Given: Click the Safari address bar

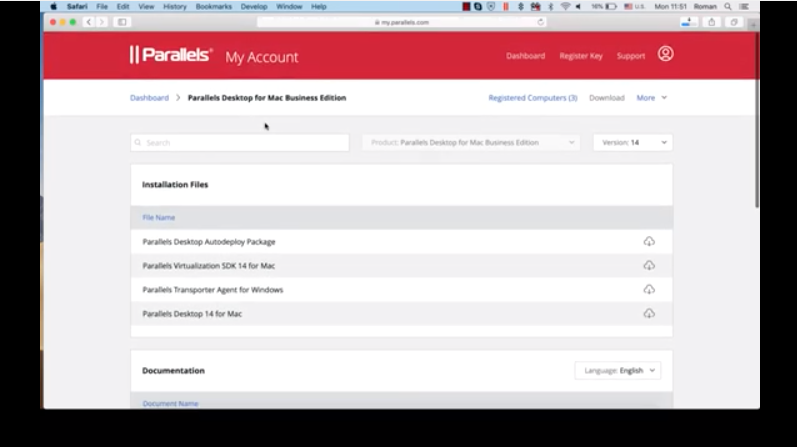Looking at the screenshot, I should [x=402, y=22].
